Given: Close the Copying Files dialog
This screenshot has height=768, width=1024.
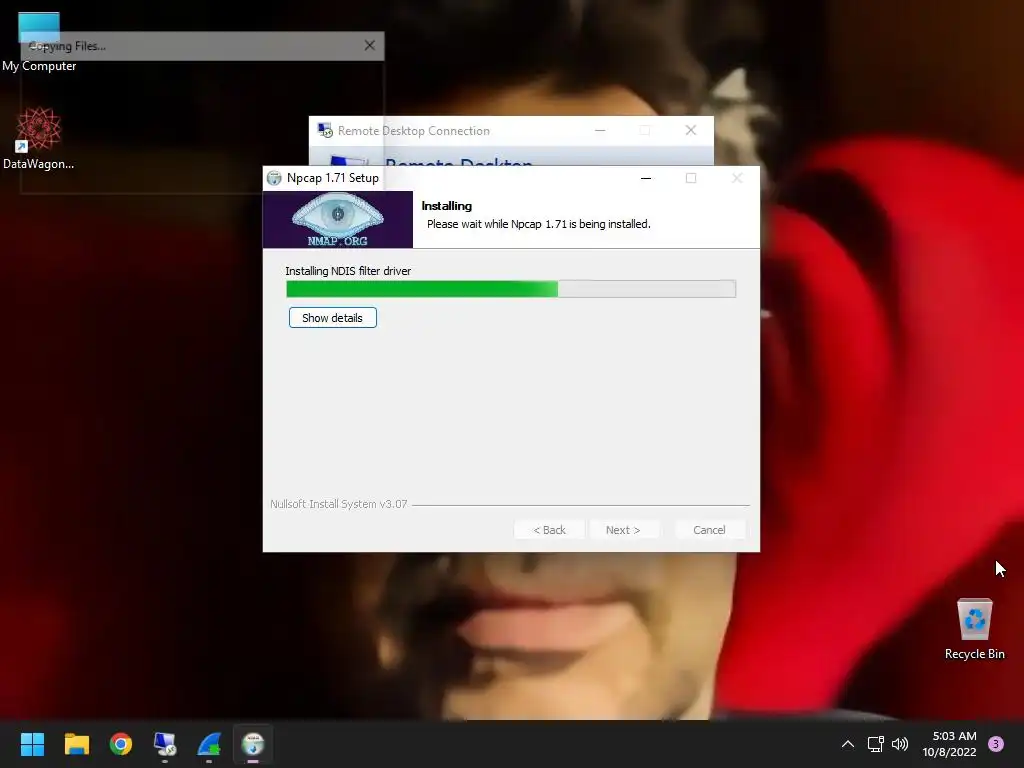Looking at the screenshot, I should coord(370,46).
